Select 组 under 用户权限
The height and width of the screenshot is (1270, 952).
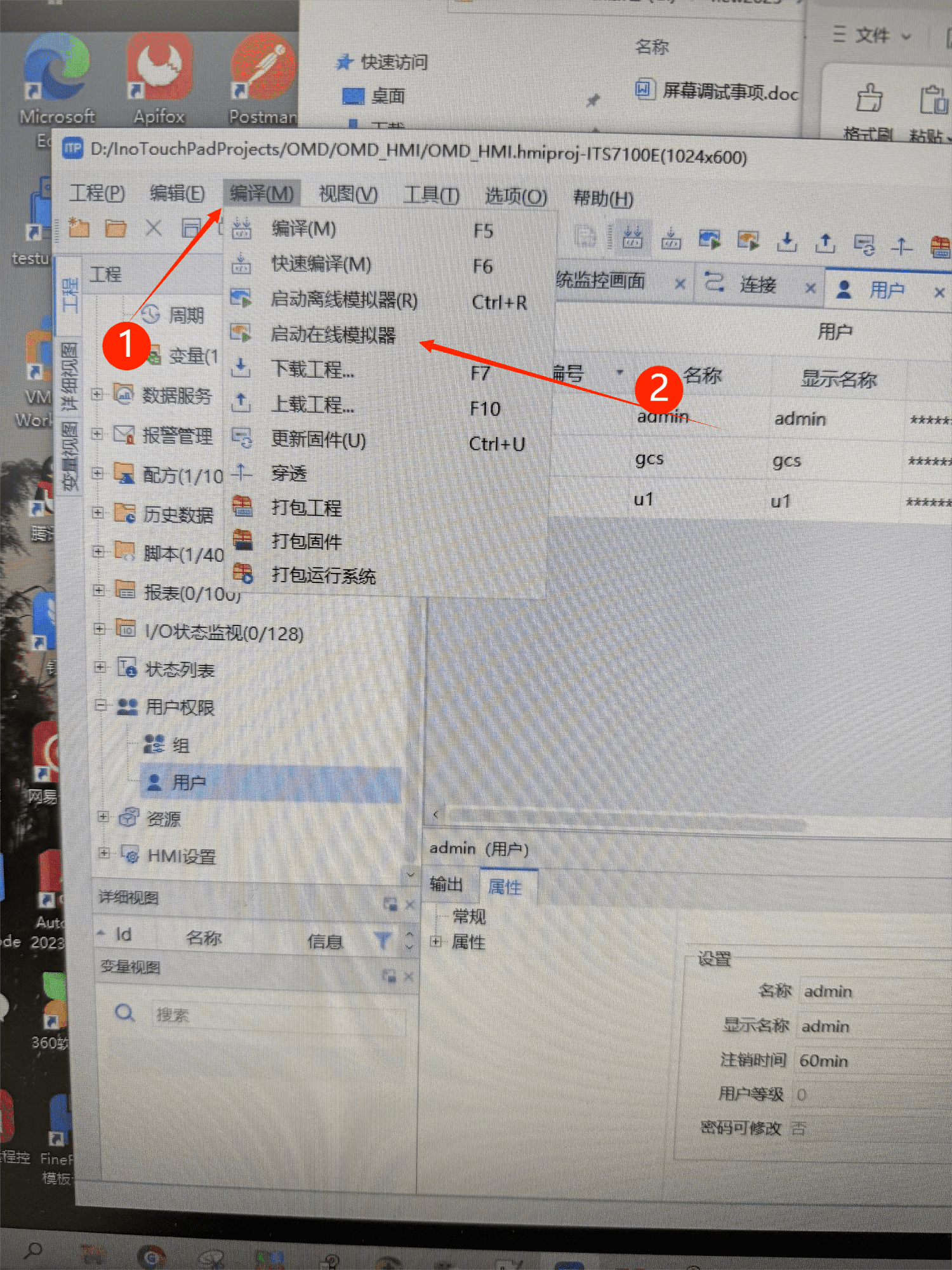167,744
